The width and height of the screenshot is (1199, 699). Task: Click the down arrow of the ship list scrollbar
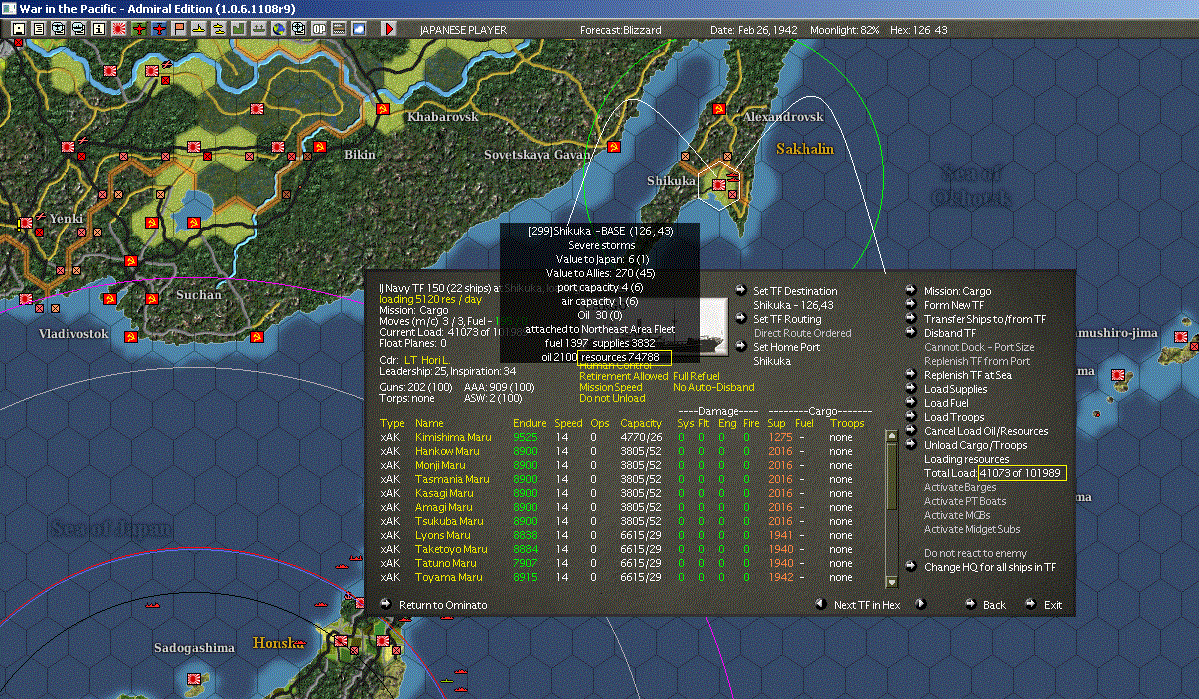point(891,581)
